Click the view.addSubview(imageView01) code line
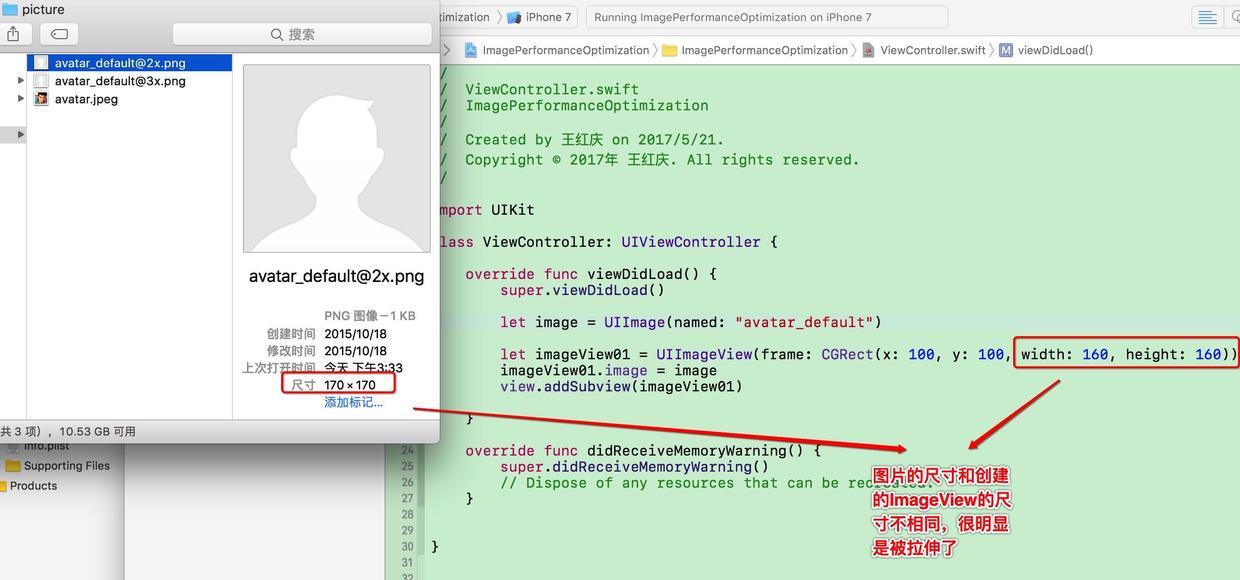 [x=621, y=386]
